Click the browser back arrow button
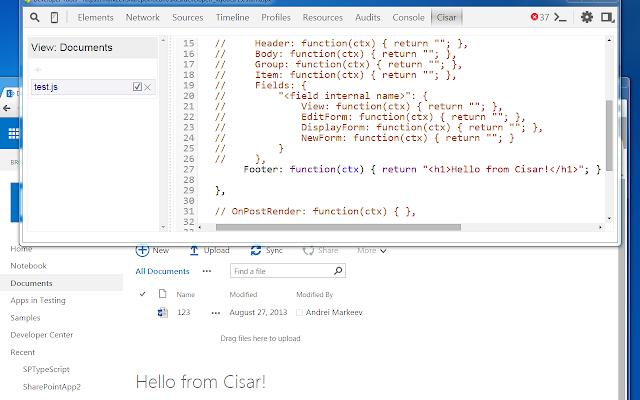Screen dimensions: 640x400 tap(7, 108)
